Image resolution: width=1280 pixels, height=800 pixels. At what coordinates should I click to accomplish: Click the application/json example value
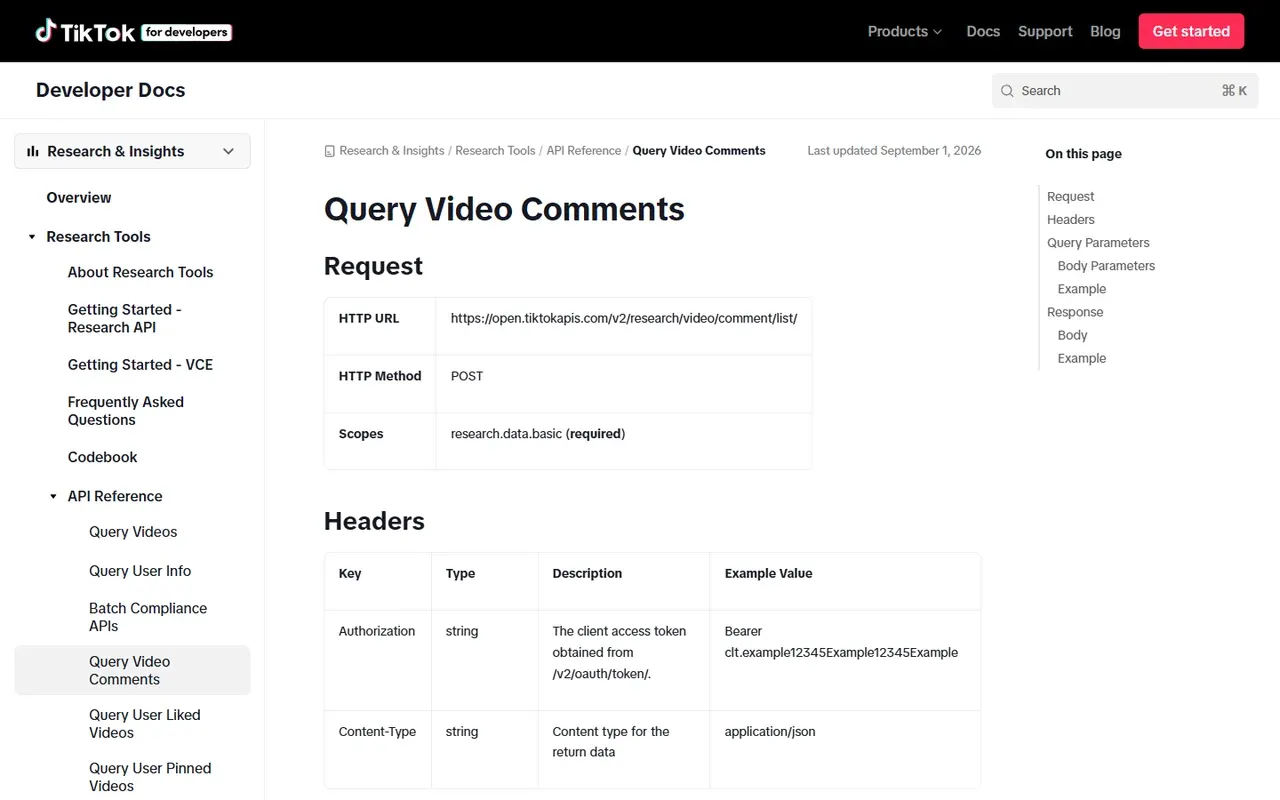[770, 732]
